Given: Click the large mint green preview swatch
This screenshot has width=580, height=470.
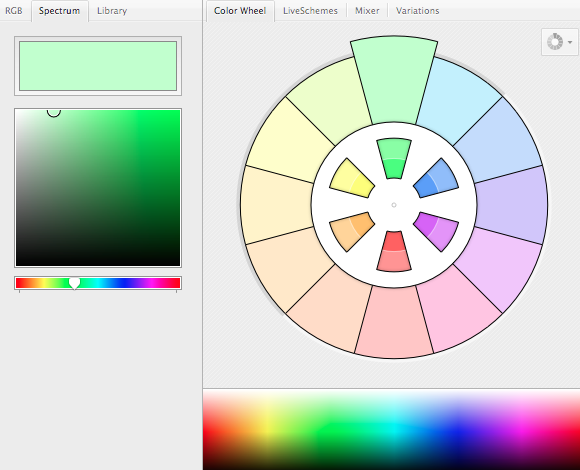Looking at the screenshot, I should 98,66.
